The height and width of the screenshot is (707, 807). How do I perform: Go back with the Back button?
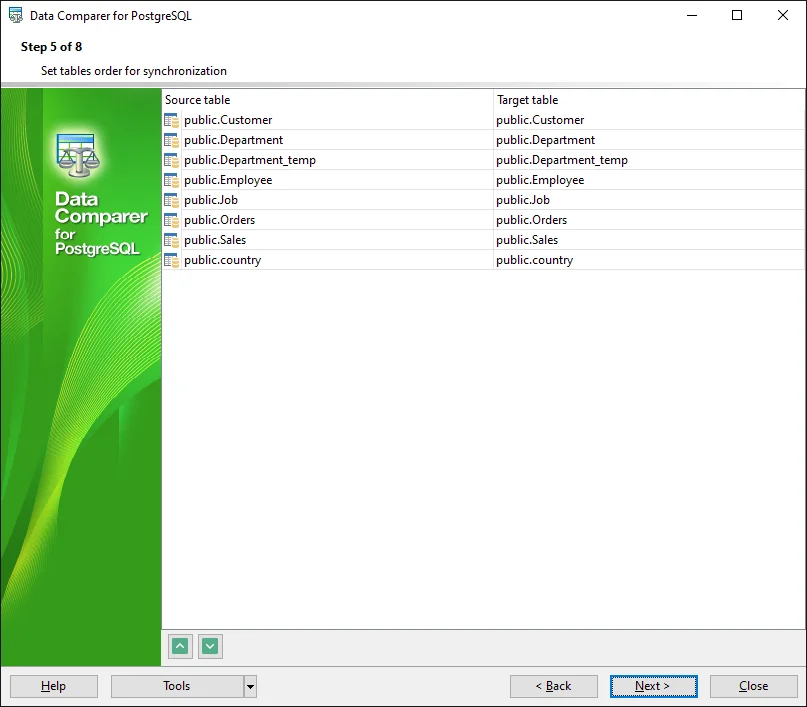553,686
